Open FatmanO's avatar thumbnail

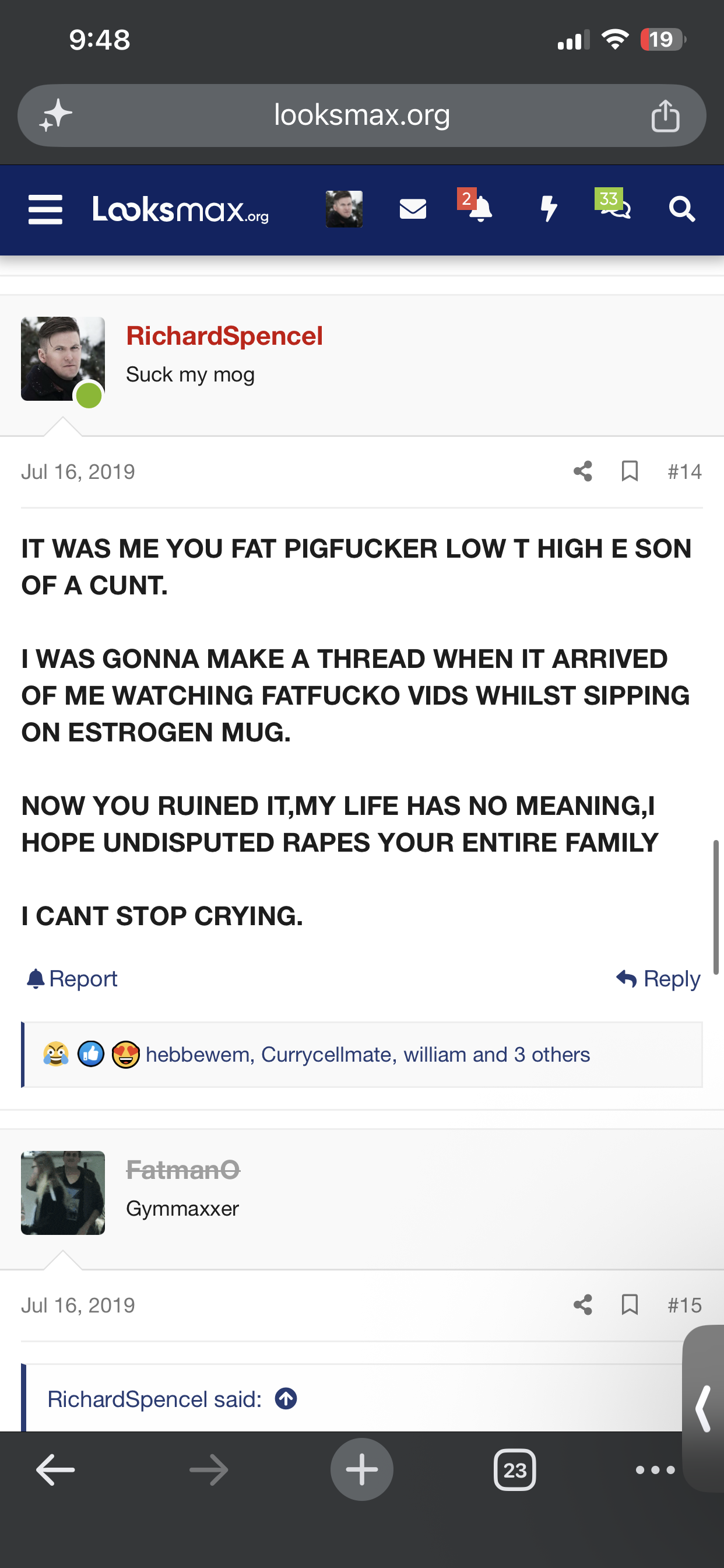[x=63, y=1192]
